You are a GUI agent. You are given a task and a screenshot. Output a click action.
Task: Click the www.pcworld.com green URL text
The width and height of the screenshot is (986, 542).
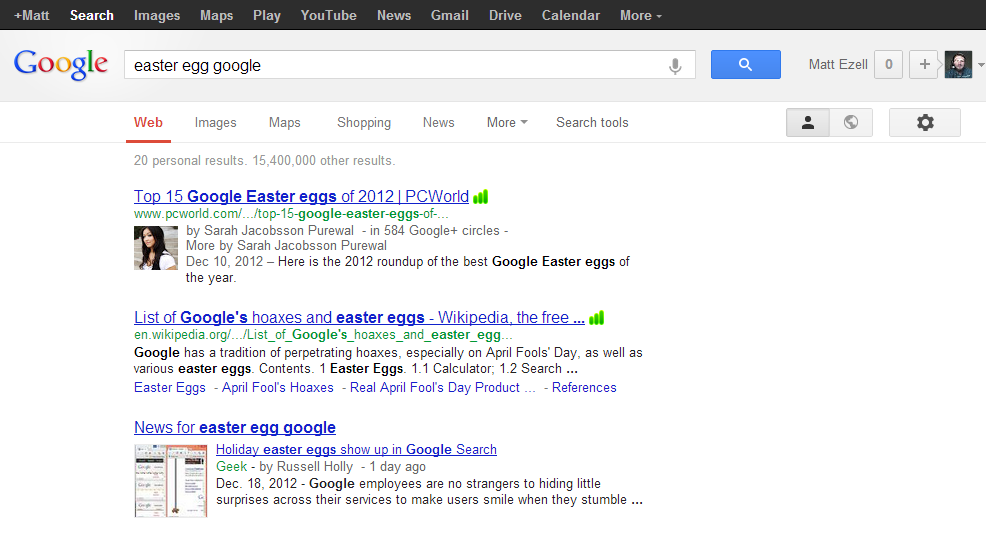point(291,214)
